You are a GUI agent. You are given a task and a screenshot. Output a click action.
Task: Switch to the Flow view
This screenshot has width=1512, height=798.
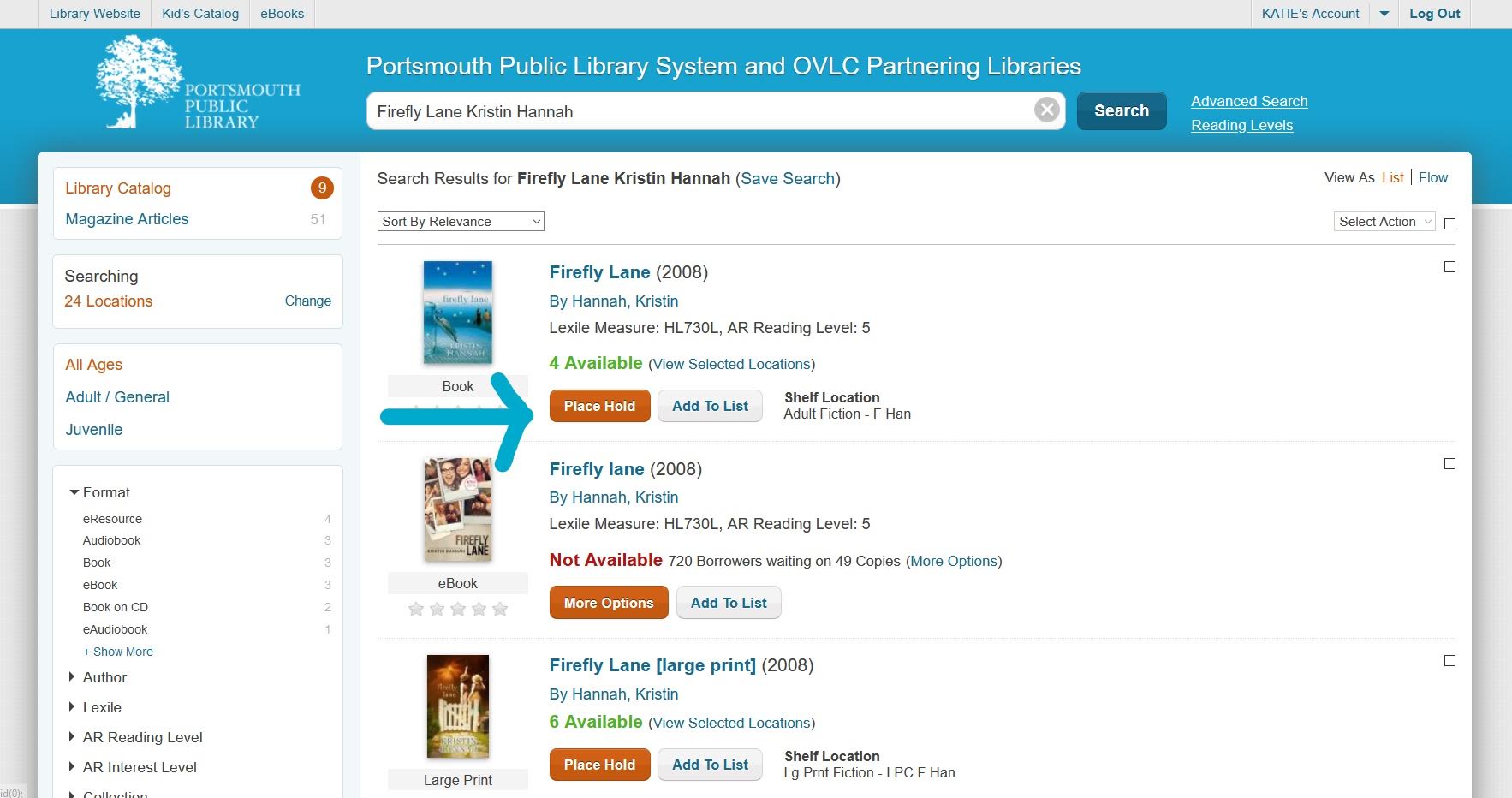coord(1432,177)
